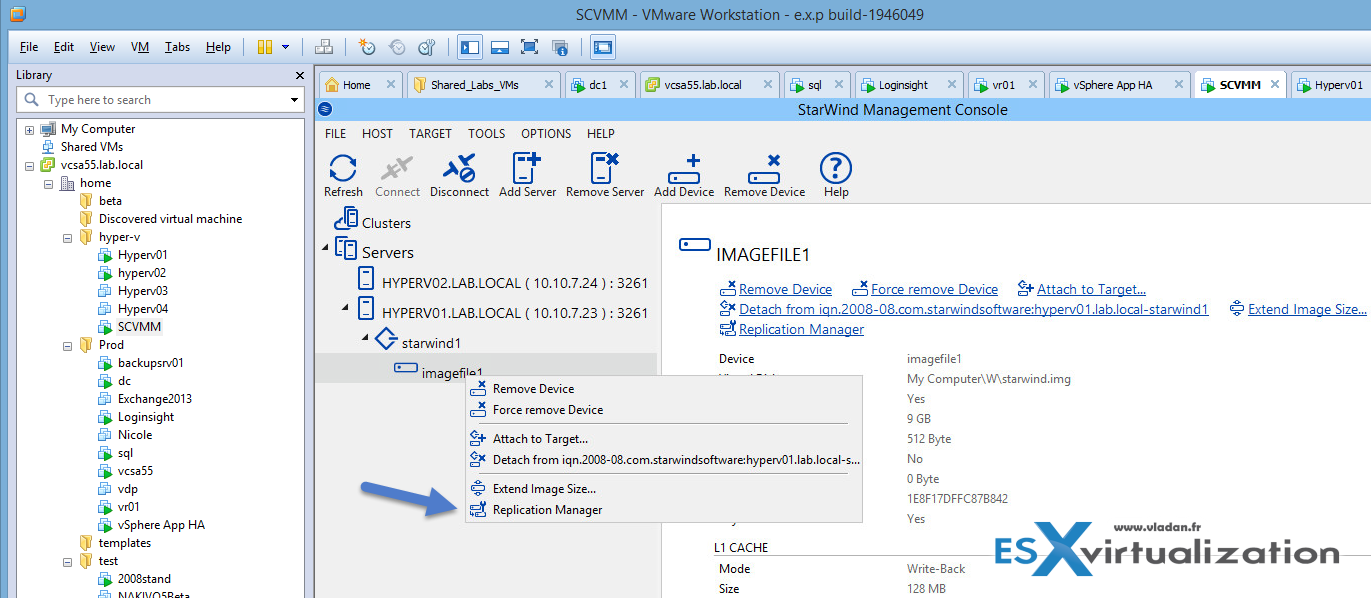Click the VMware snapshot take icon

367,47
